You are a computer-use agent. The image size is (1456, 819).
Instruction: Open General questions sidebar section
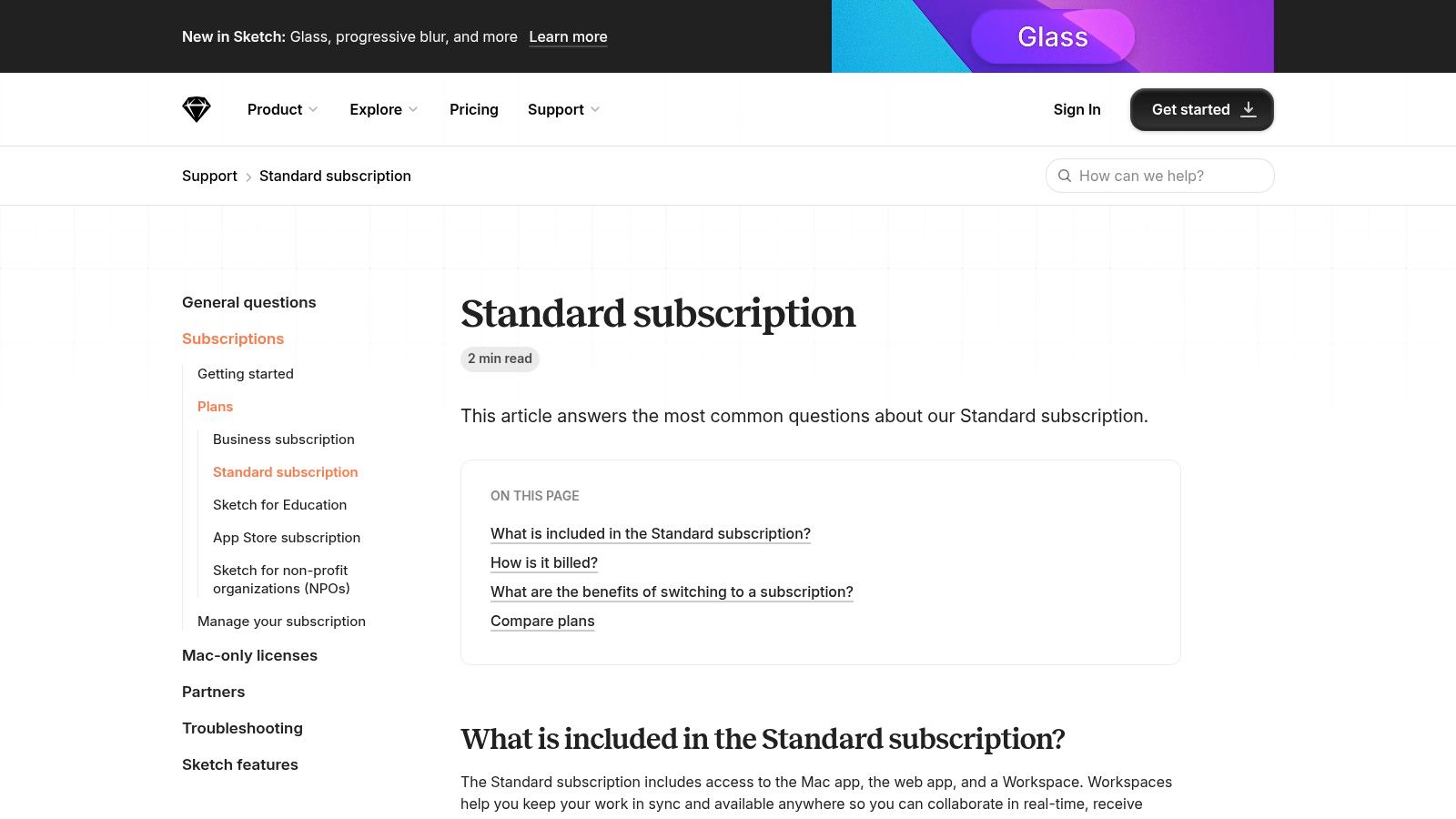click(x=249, y=302)
